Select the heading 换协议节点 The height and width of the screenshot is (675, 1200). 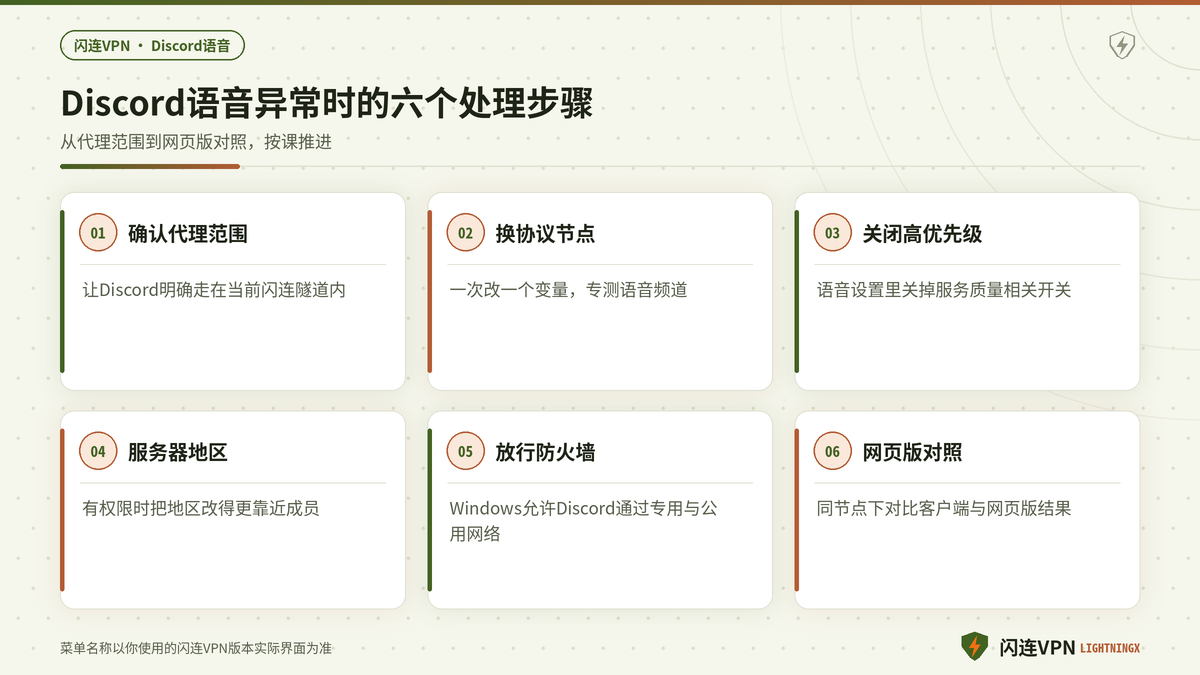545,234
